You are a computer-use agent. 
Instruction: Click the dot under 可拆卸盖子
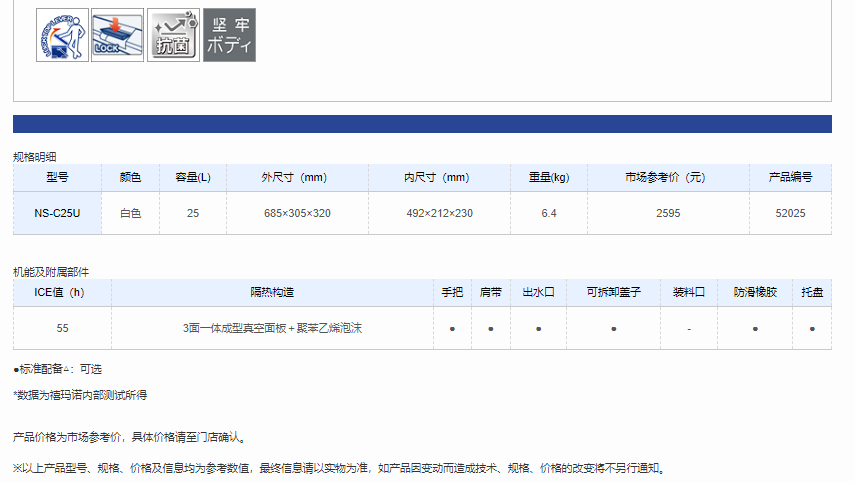coord(613,329)
